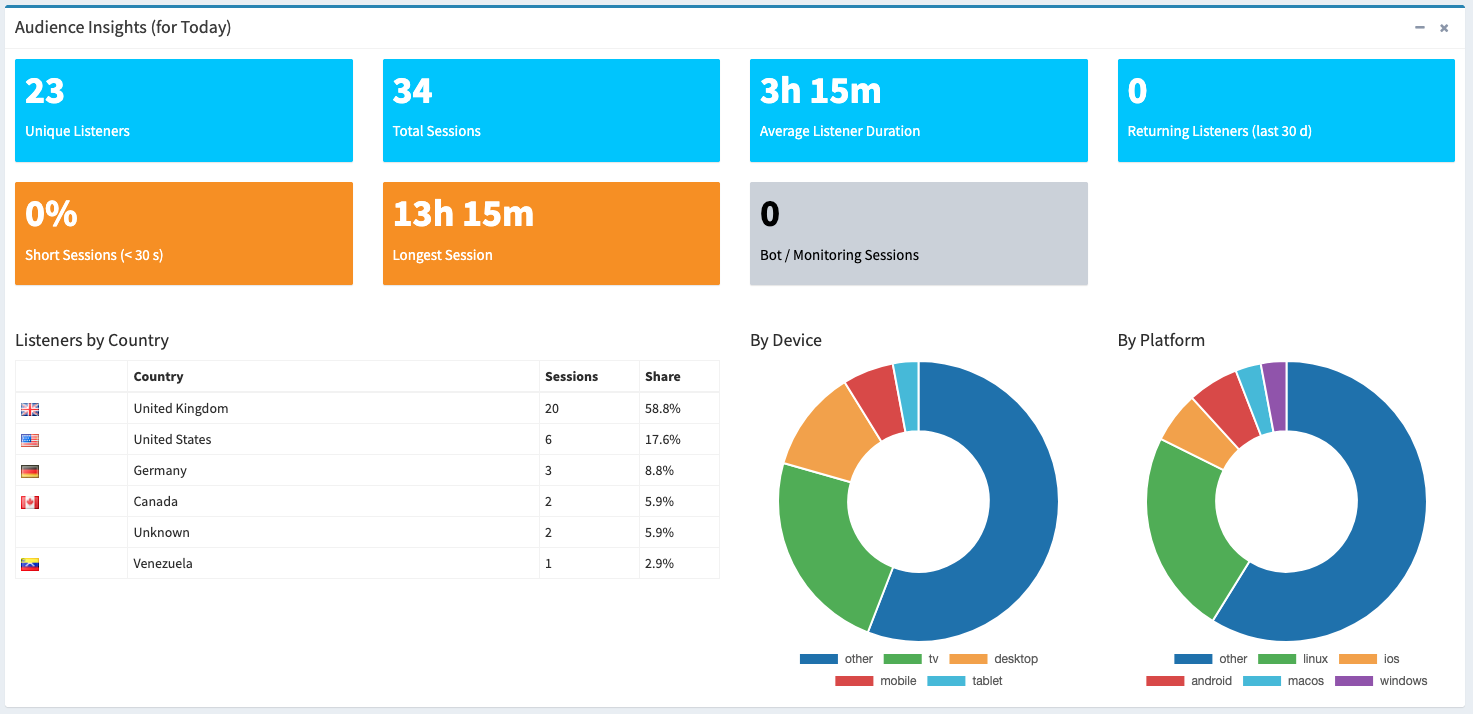Toggle the 'linux' legend swatch in By Platform
The image size is (1473, 714).
coord(1277,659)
